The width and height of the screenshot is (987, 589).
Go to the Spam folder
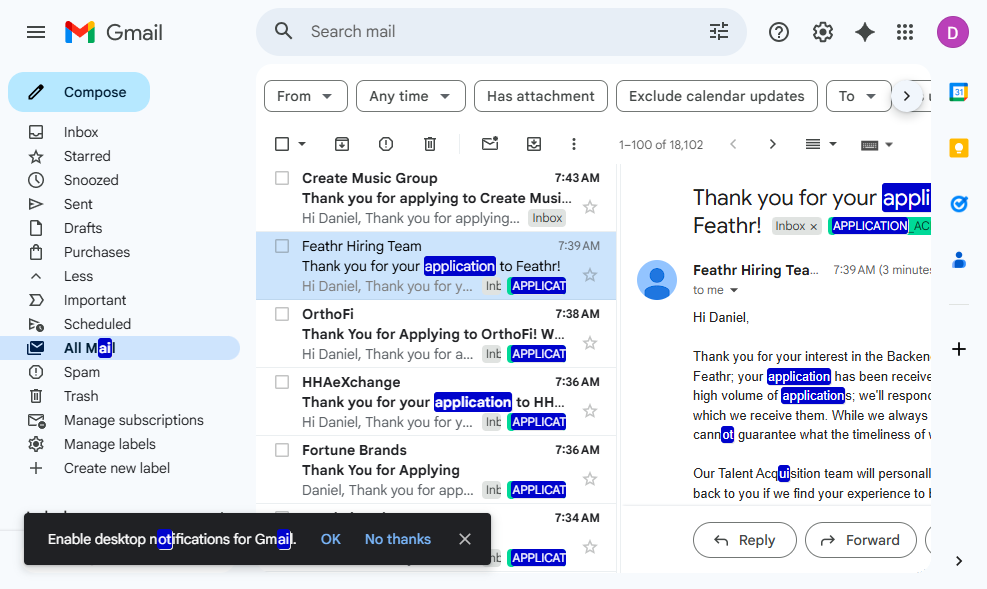pos(82,372)
